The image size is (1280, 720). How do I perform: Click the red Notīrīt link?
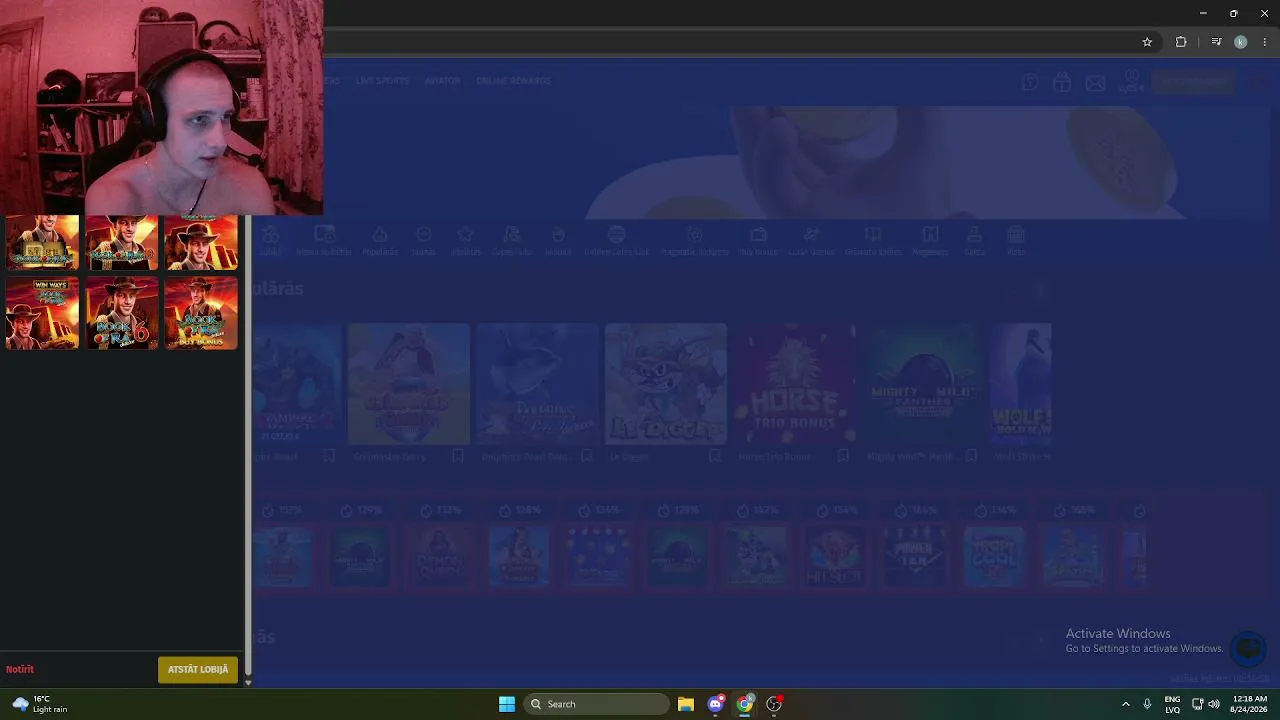20,670
